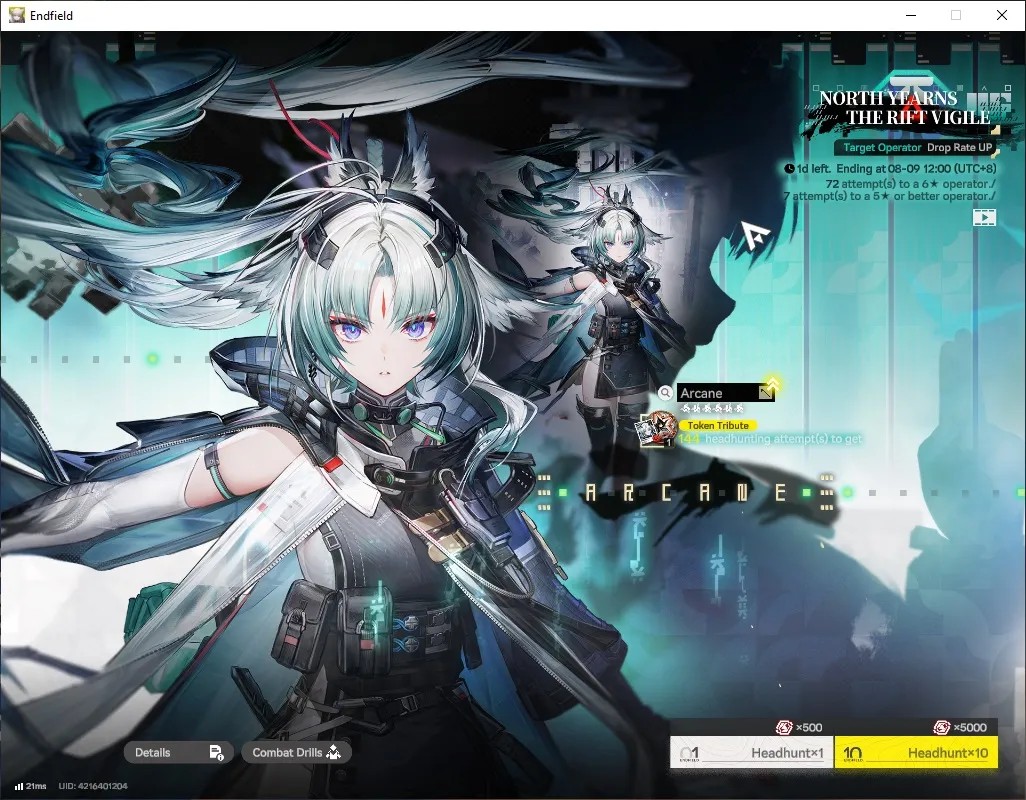The width and height of the screenshot is (1026, 800).
Task: Open Arcane operator info arrow icon
Action: 765,392
